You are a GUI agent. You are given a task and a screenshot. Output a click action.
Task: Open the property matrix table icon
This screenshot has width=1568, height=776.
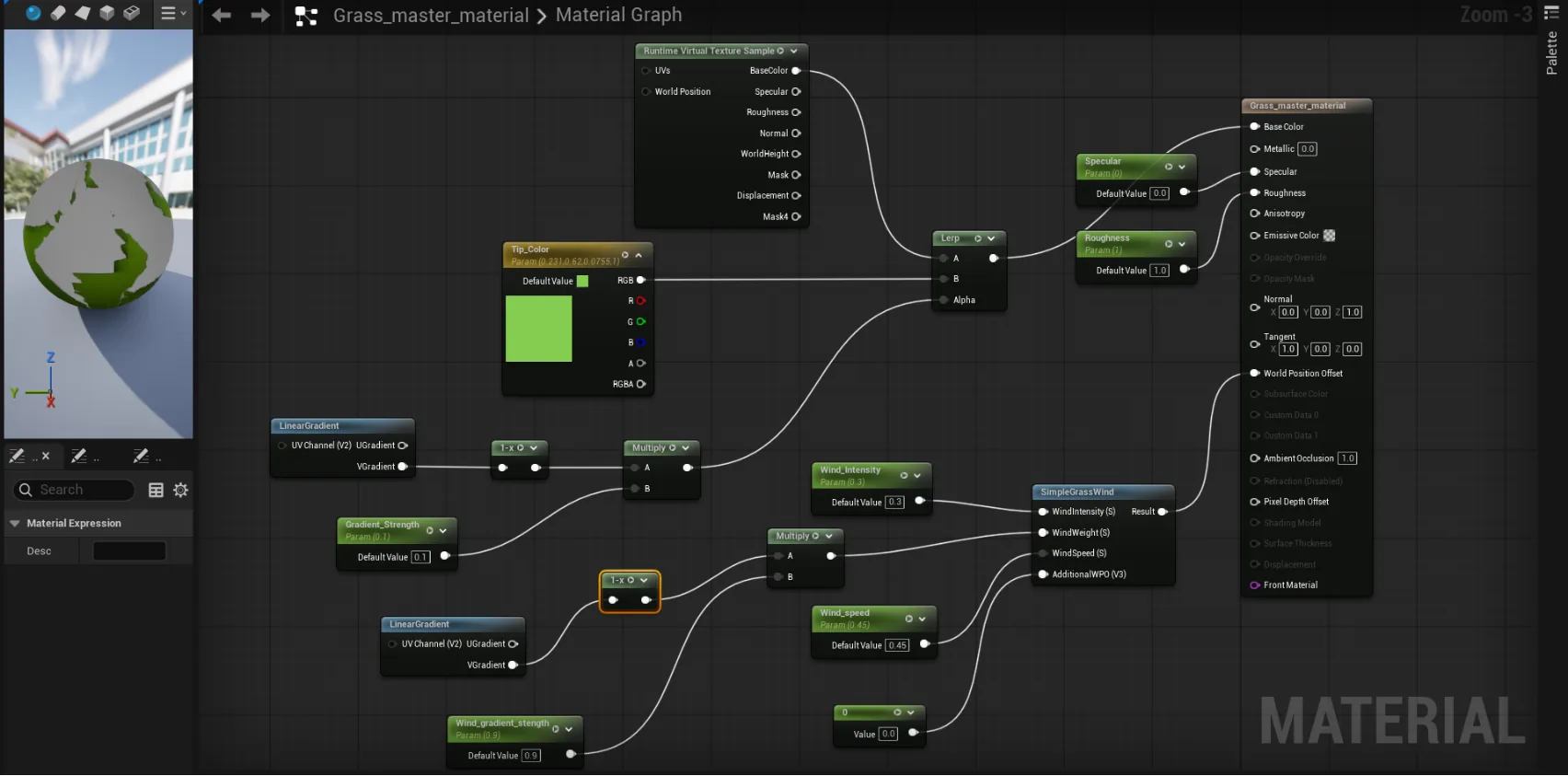(156, 490)
